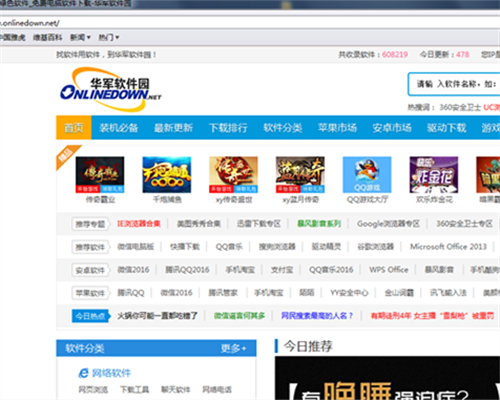500x400 pixels.
Task: Open the 谷歌浏览器 link
Action: click(375, 247)
